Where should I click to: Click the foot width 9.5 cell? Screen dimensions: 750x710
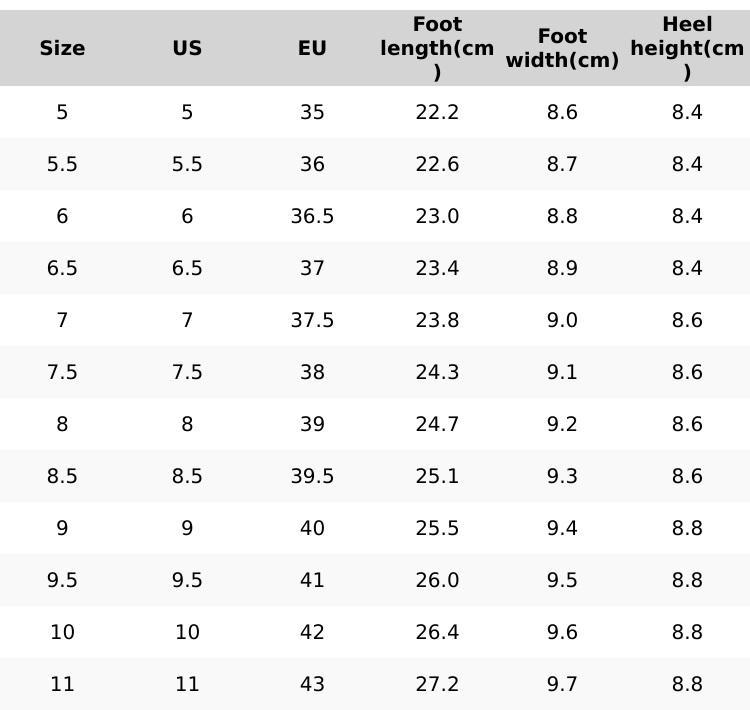562,580
